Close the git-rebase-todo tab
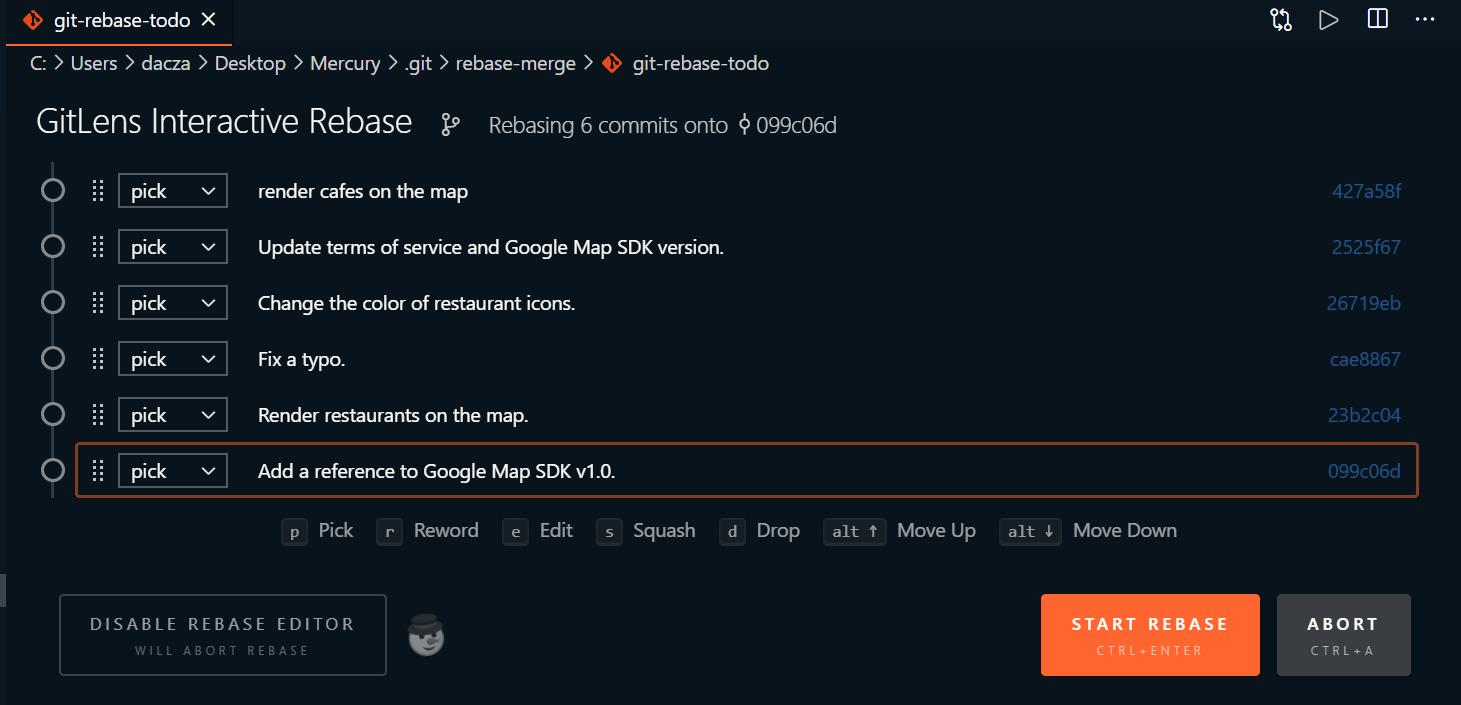Image resolution: width=1461 pixels, height=705 pixels. (x=209, y=20)
